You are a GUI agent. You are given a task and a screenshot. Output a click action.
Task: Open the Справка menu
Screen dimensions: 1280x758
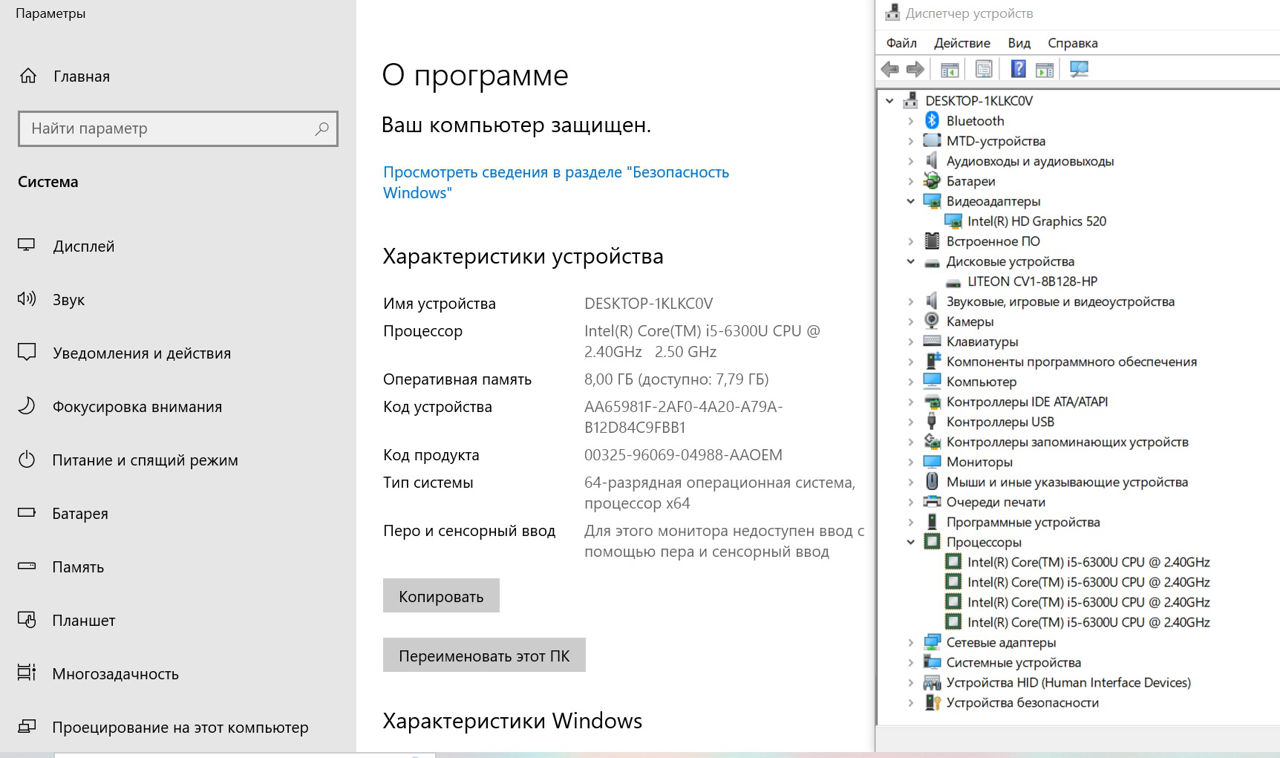1073,43
